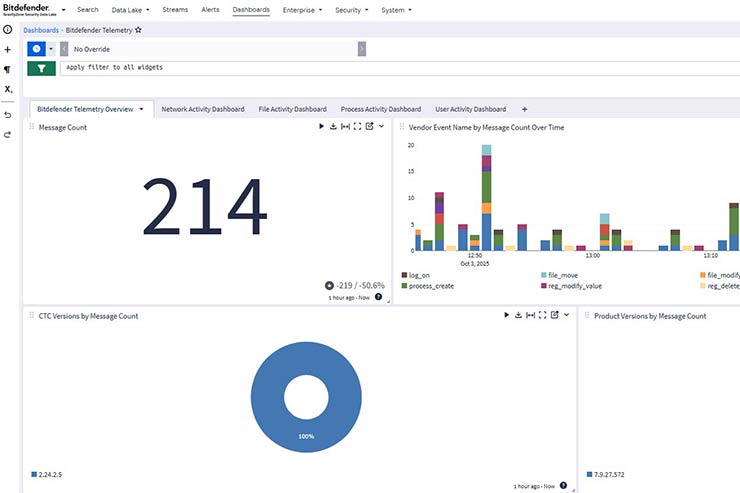
Task: Download the Message Count widget data
Action: [333, 127]
